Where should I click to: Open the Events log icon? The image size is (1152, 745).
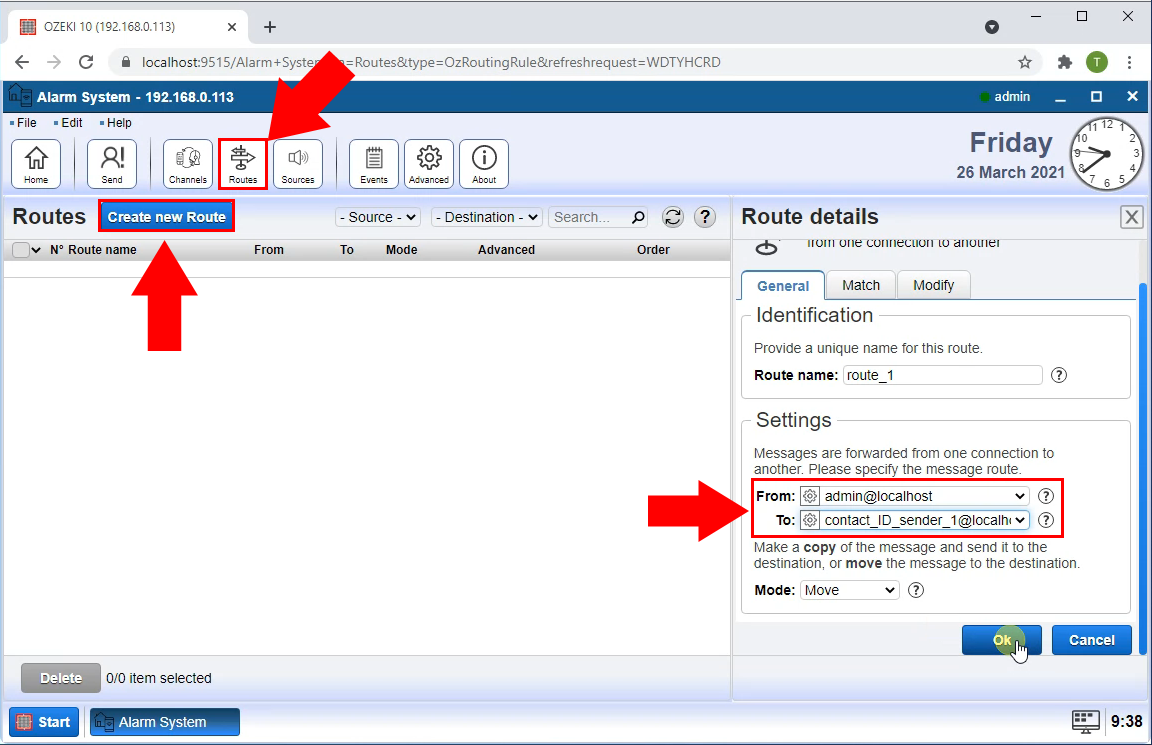[x=373, y=163]
